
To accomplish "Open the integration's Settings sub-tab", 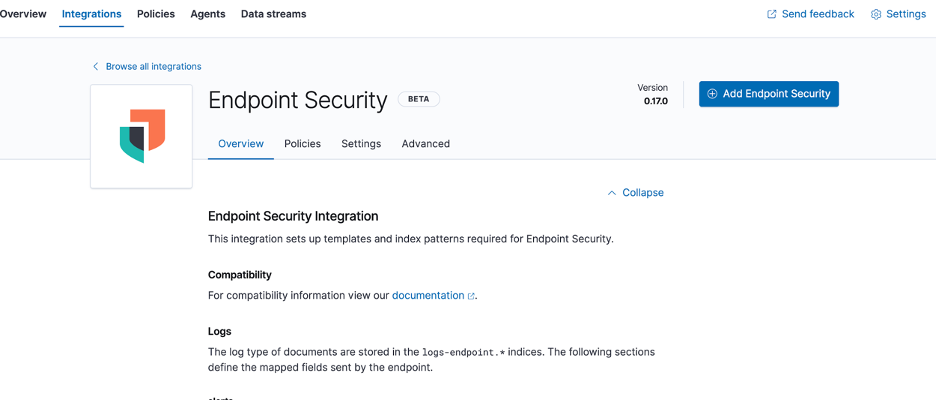I will (x=361, y=143).
